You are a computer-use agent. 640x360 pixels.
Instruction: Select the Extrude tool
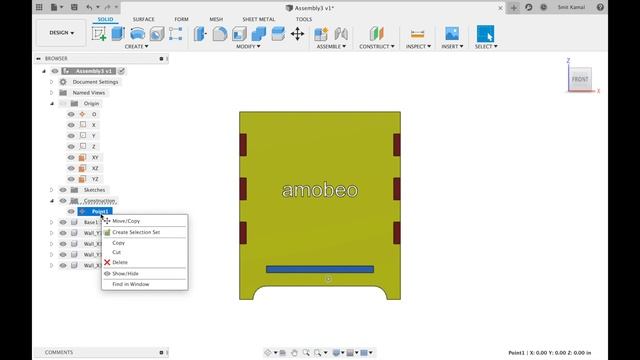[x=118, y=34]
